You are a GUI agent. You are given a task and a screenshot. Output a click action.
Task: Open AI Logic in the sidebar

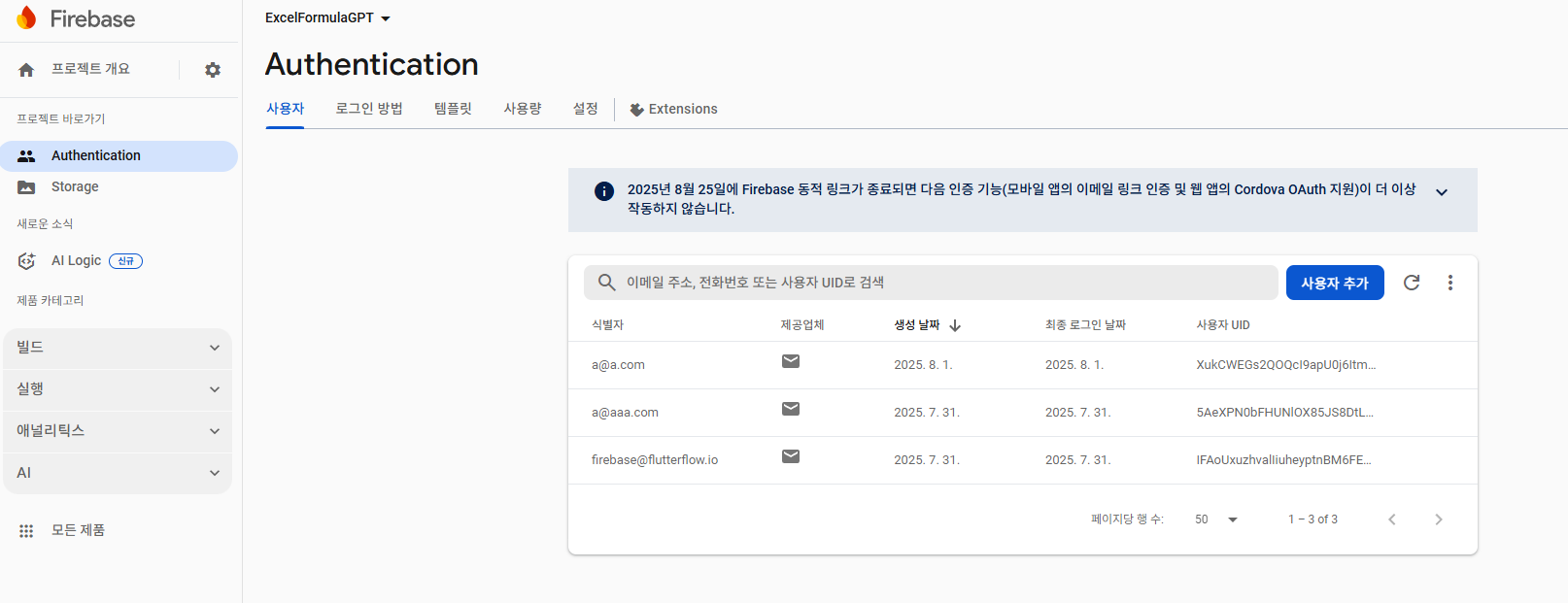pyautogui.click(x=76, y=261)
